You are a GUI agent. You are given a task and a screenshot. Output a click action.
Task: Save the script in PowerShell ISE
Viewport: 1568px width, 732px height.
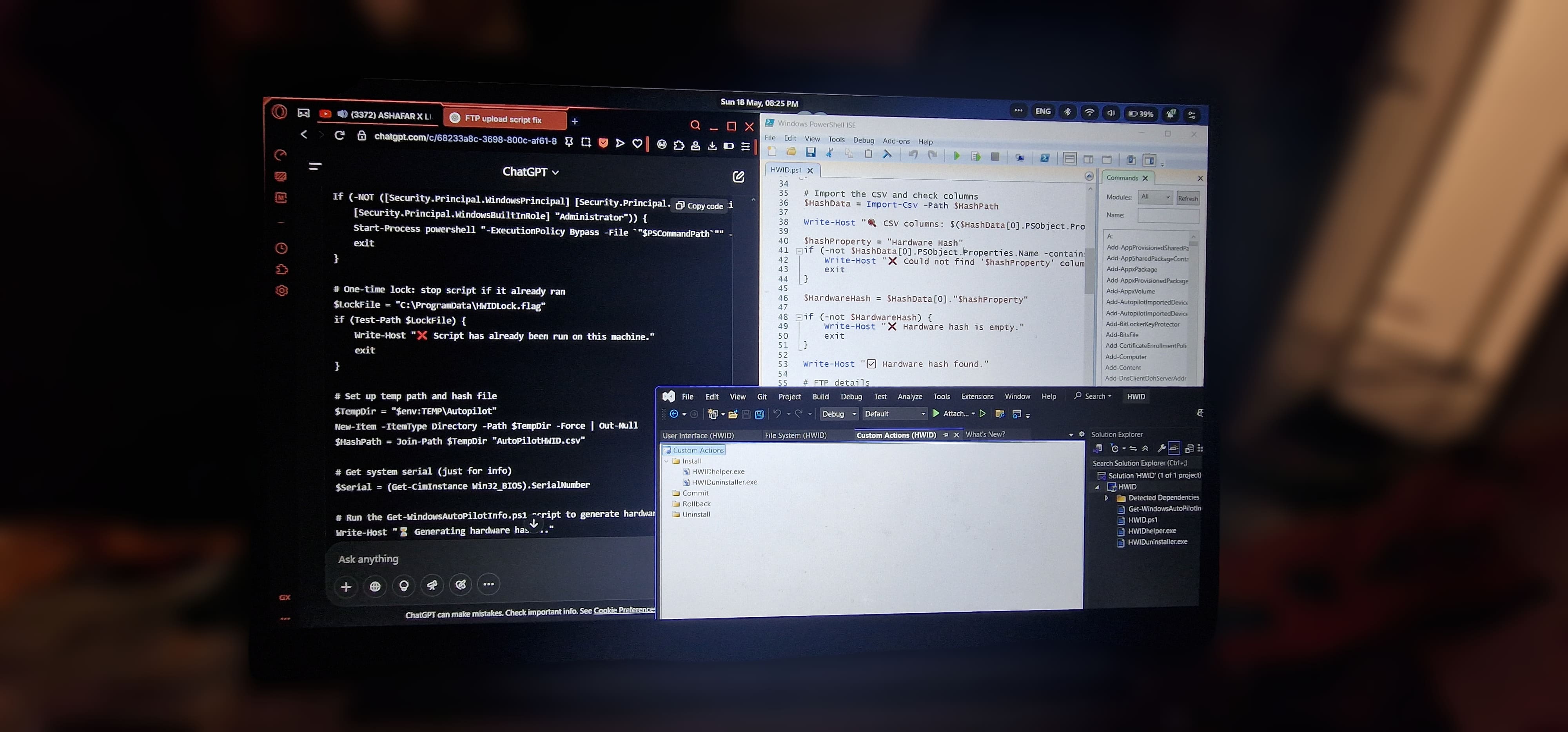(x=810, y=153)
